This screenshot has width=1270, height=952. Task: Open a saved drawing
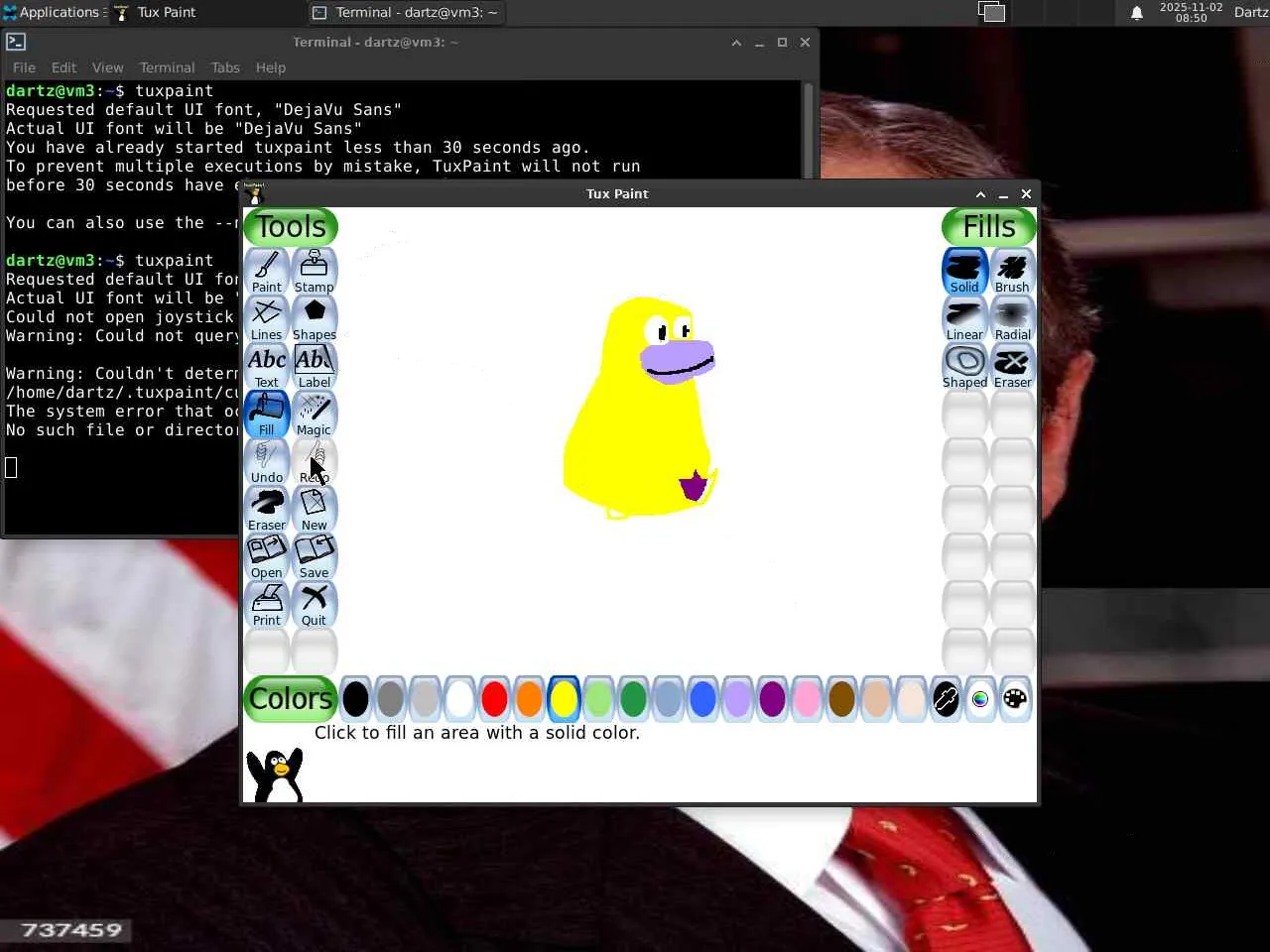coord(267,557)
